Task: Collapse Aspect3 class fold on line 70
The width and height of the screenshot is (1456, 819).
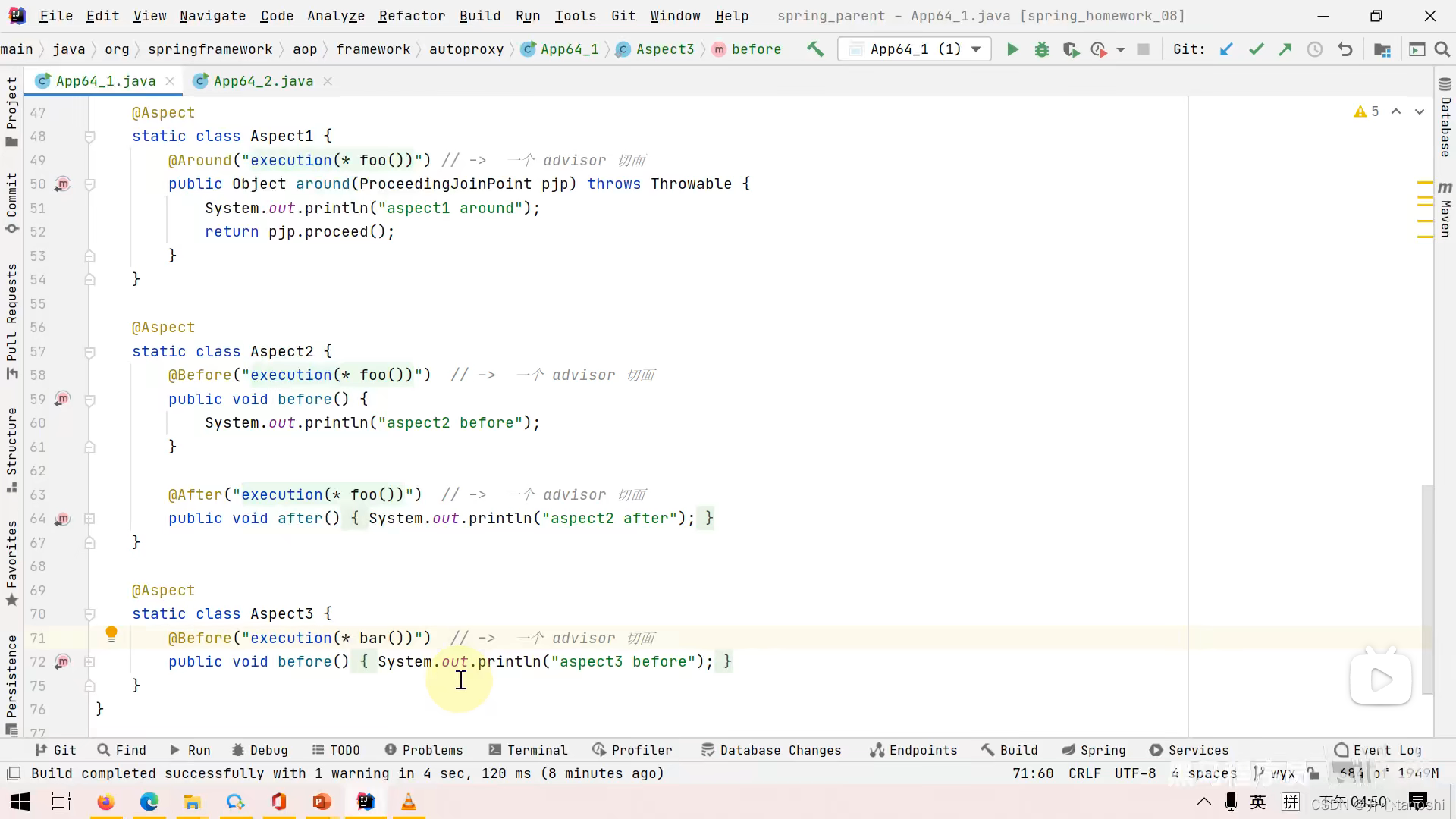Action: tap(89, 614)
